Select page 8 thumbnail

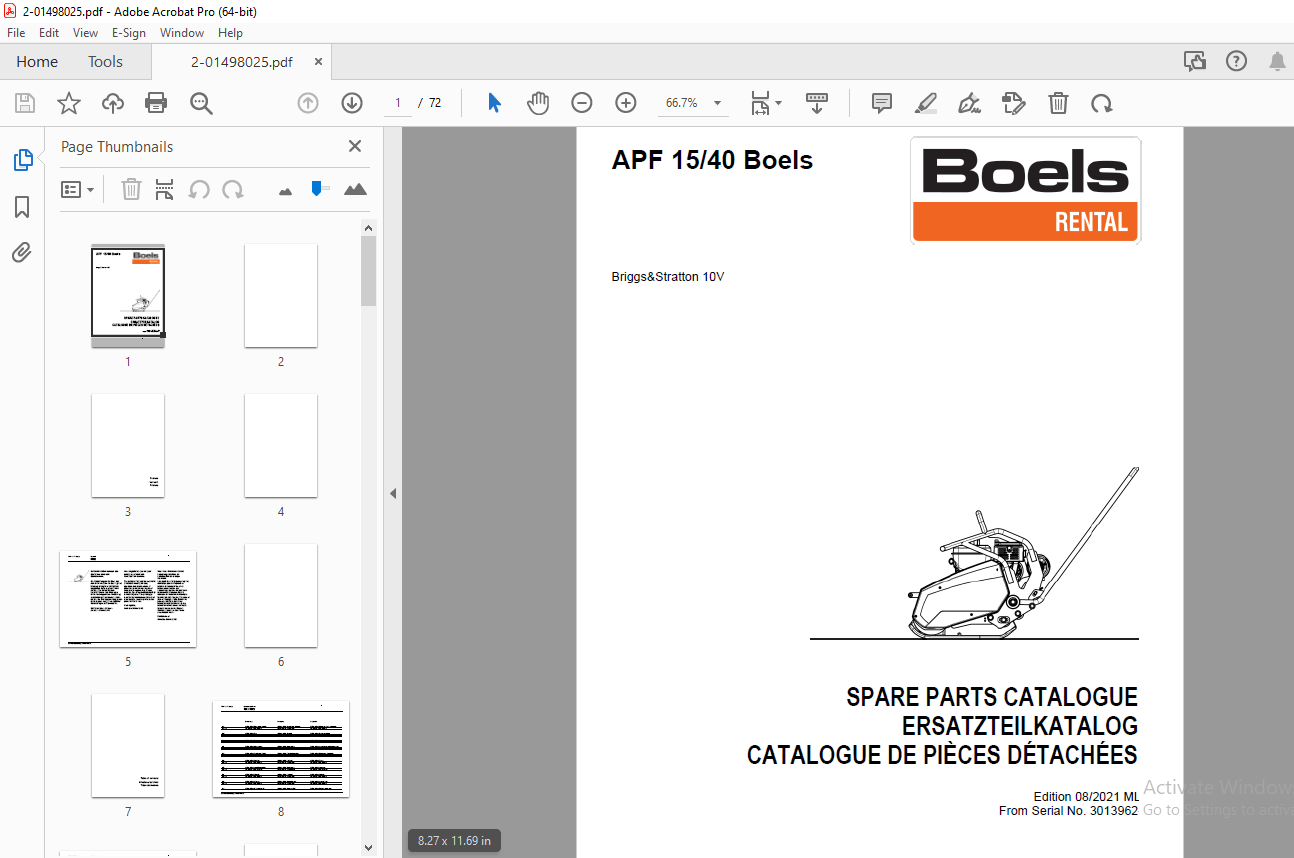point(281,749)
